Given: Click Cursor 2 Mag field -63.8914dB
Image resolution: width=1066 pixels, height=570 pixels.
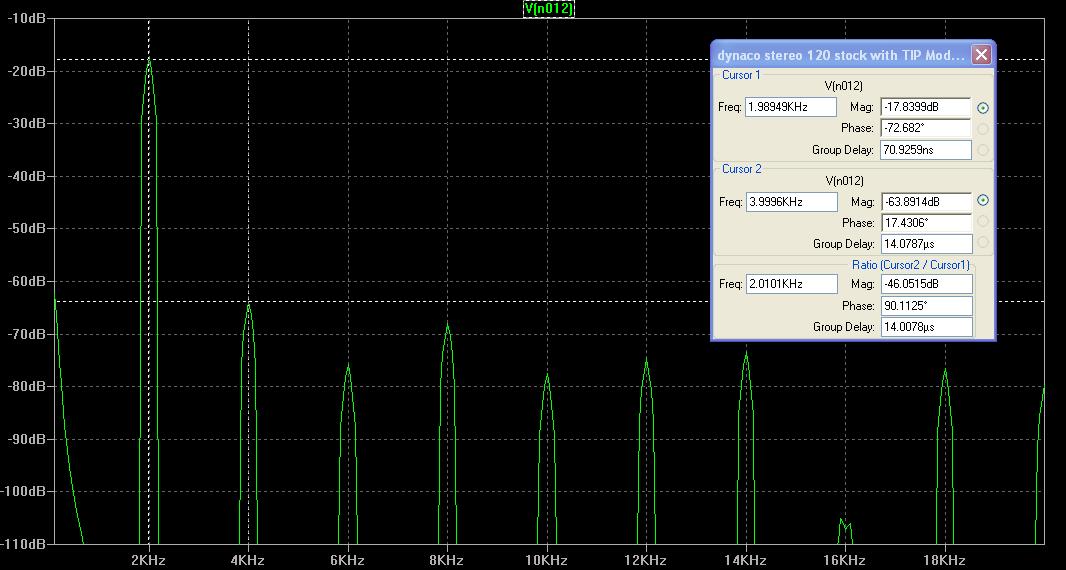Looking at the screenshot, I should pos(927,202).
